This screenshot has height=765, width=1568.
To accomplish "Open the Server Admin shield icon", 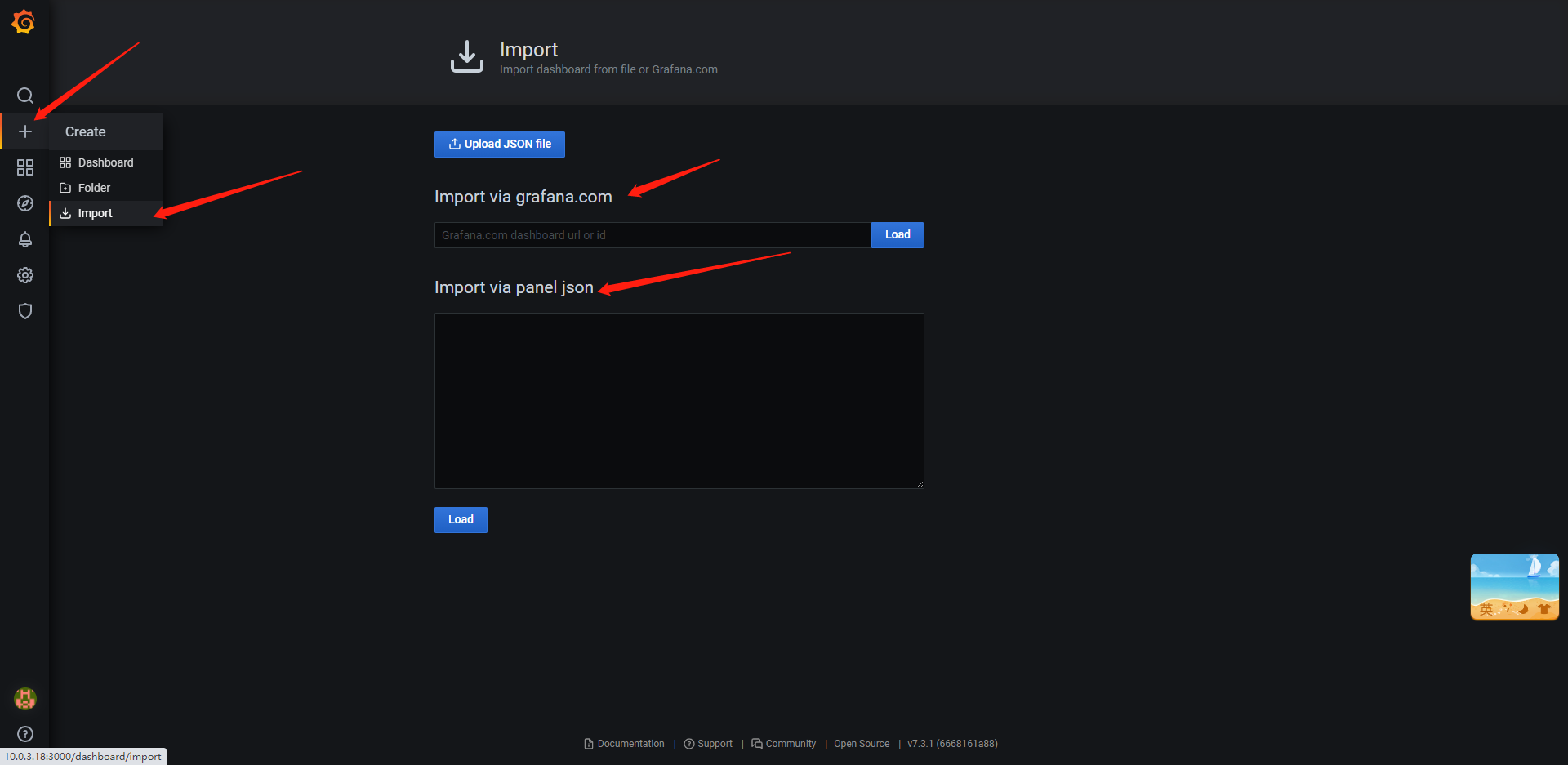I will coord(25,311).
